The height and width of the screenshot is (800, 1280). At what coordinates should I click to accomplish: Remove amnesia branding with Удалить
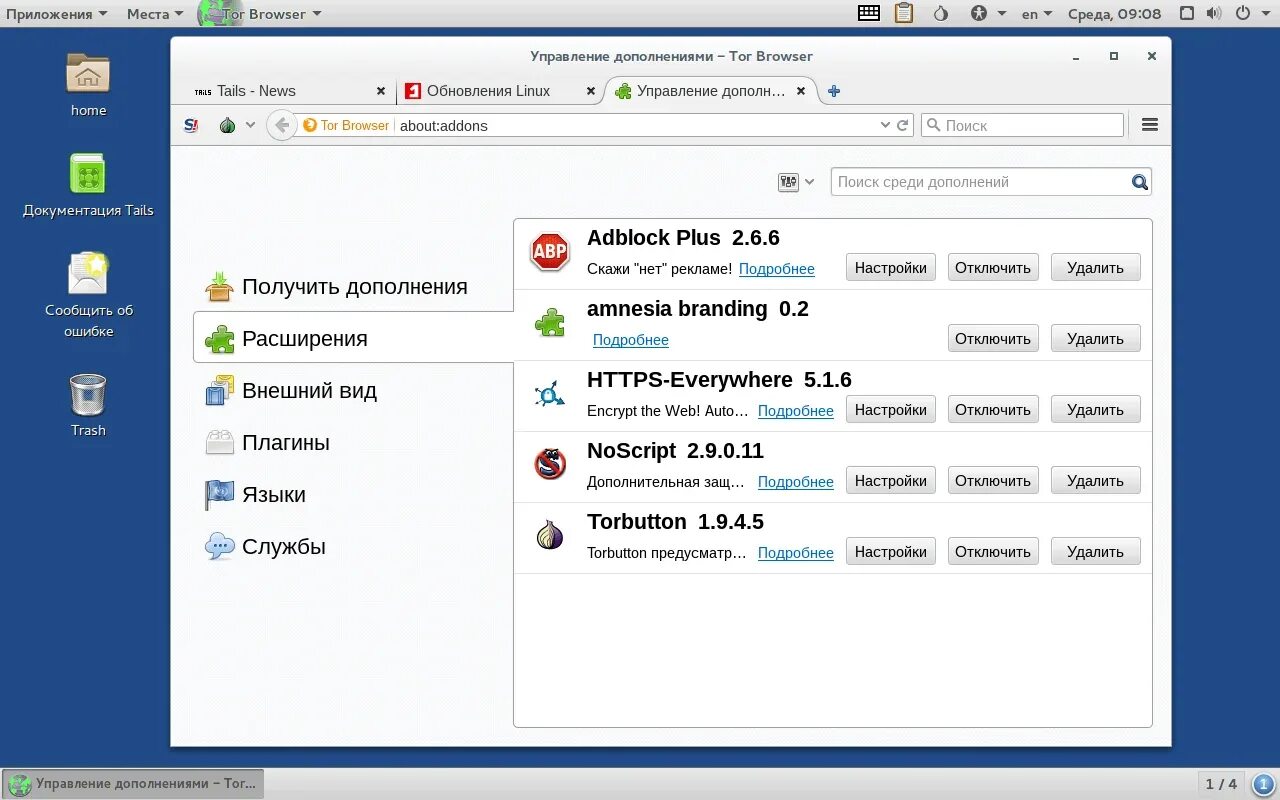[x=1095, y=338]
